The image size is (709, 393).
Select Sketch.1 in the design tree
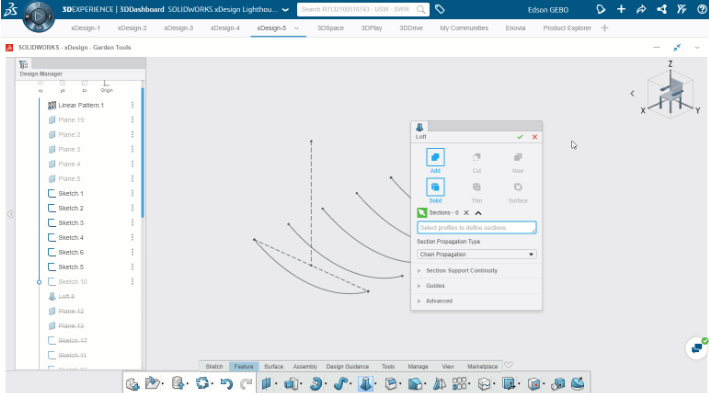coord(71,193)
